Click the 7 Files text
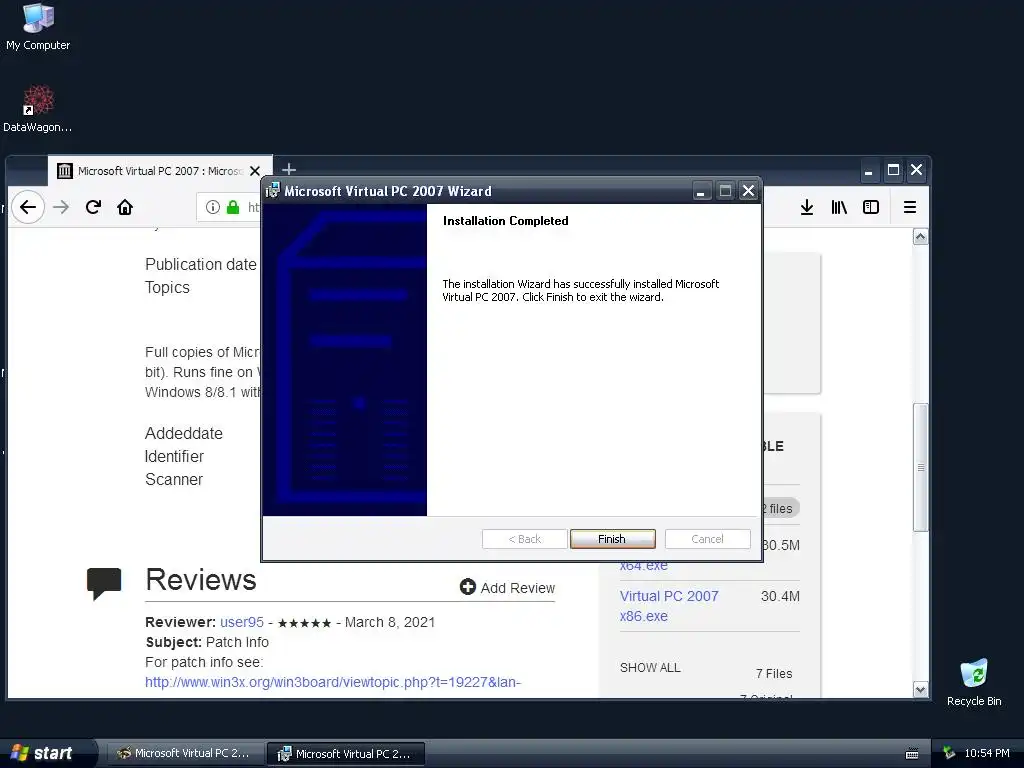The width and height of the screenshot is (1024, 768). 774,673
